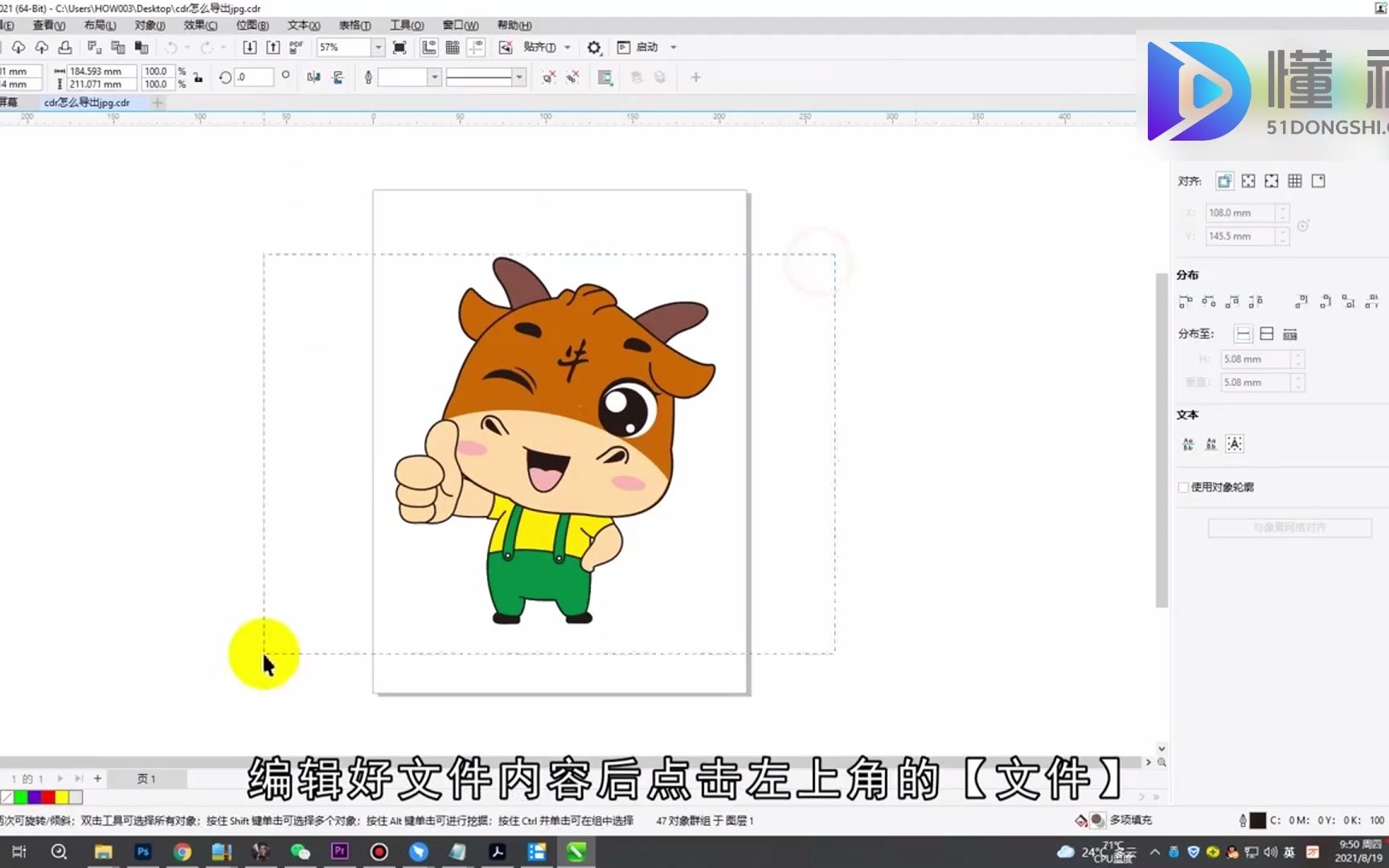Screen dimensions: 1389x868
Task: Select align to page center icon
Action: pos(1271,182)
